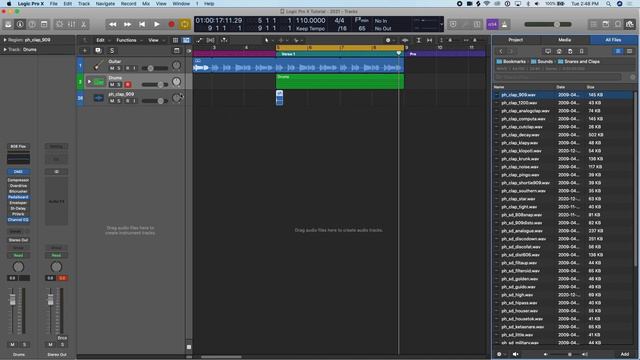640x360 pixels.
Task: Preview file with speaker button in browser
Action: (516, 354)
